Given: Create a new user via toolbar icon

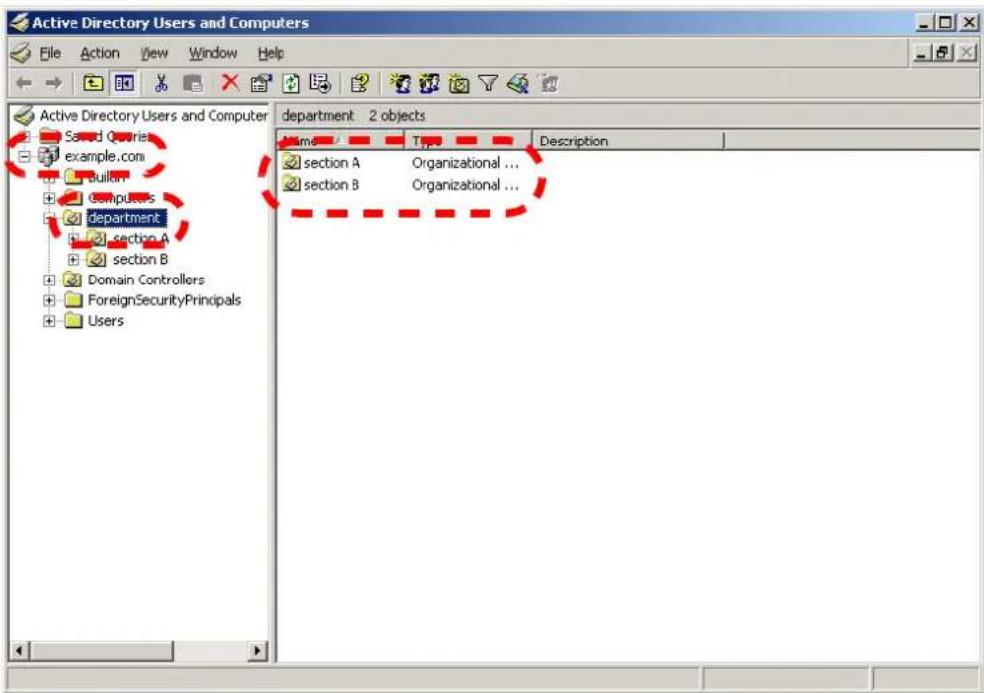Looking at the screenshot, I should (x=400, y=83).
